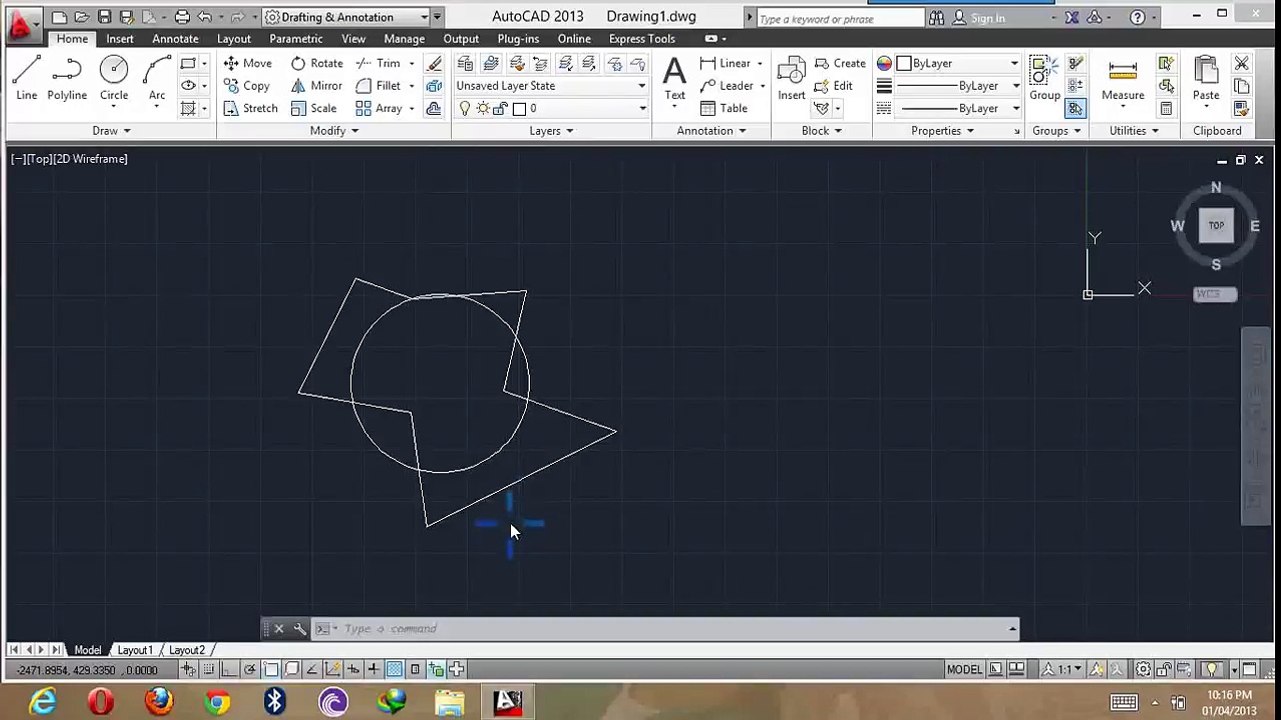This screenshot has height=720, width=1281.
Task: Click the Create block tool
Action: click(840, 63)
